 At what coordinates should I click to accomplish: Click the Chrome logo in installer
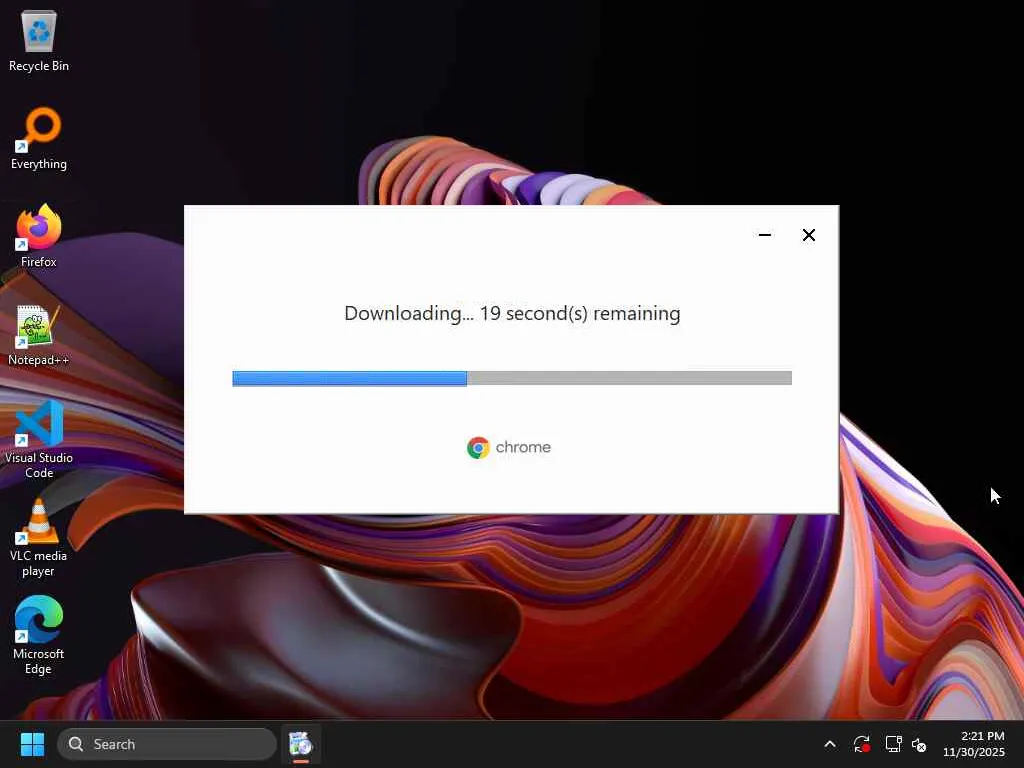pyautogui.click(x=509, y=447)
